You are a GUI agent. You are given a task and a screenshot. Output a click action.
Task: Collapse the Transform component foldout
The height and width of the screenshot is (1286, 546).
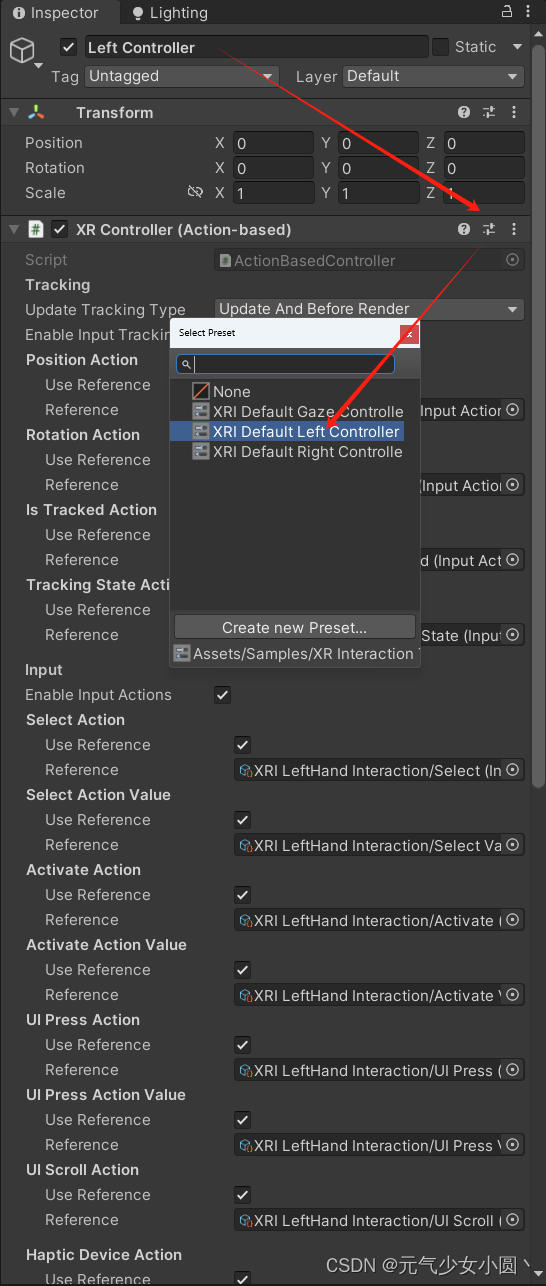[x=14, y=113]
